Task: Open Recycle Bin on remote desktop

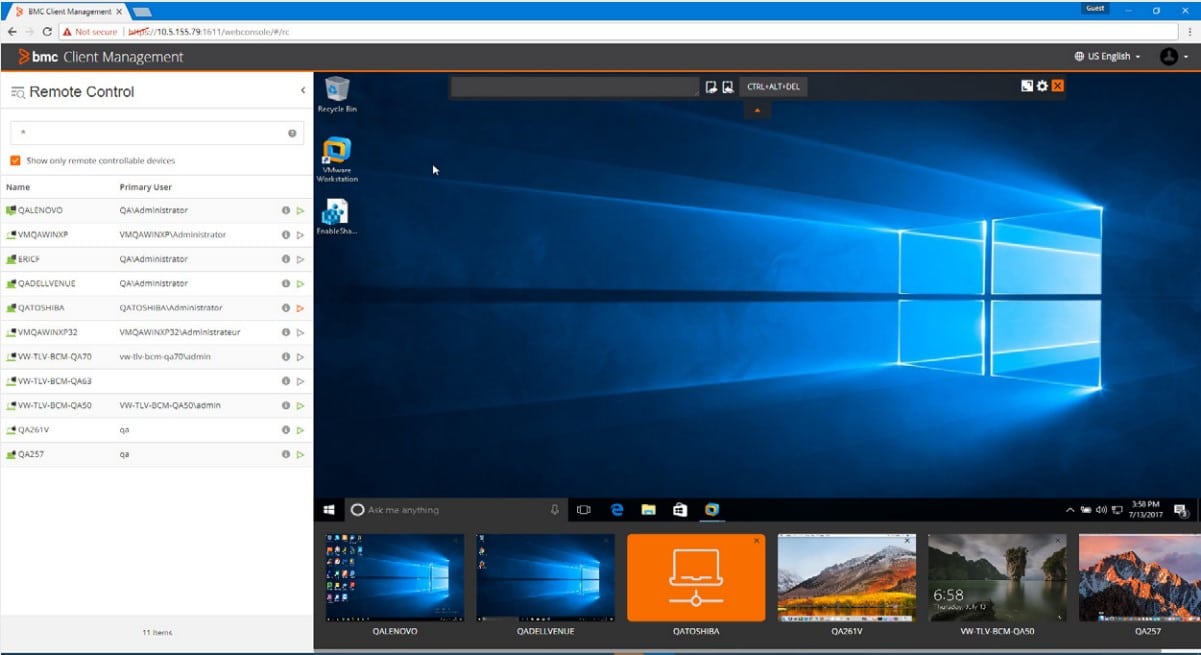Action: tap(337, 94)
